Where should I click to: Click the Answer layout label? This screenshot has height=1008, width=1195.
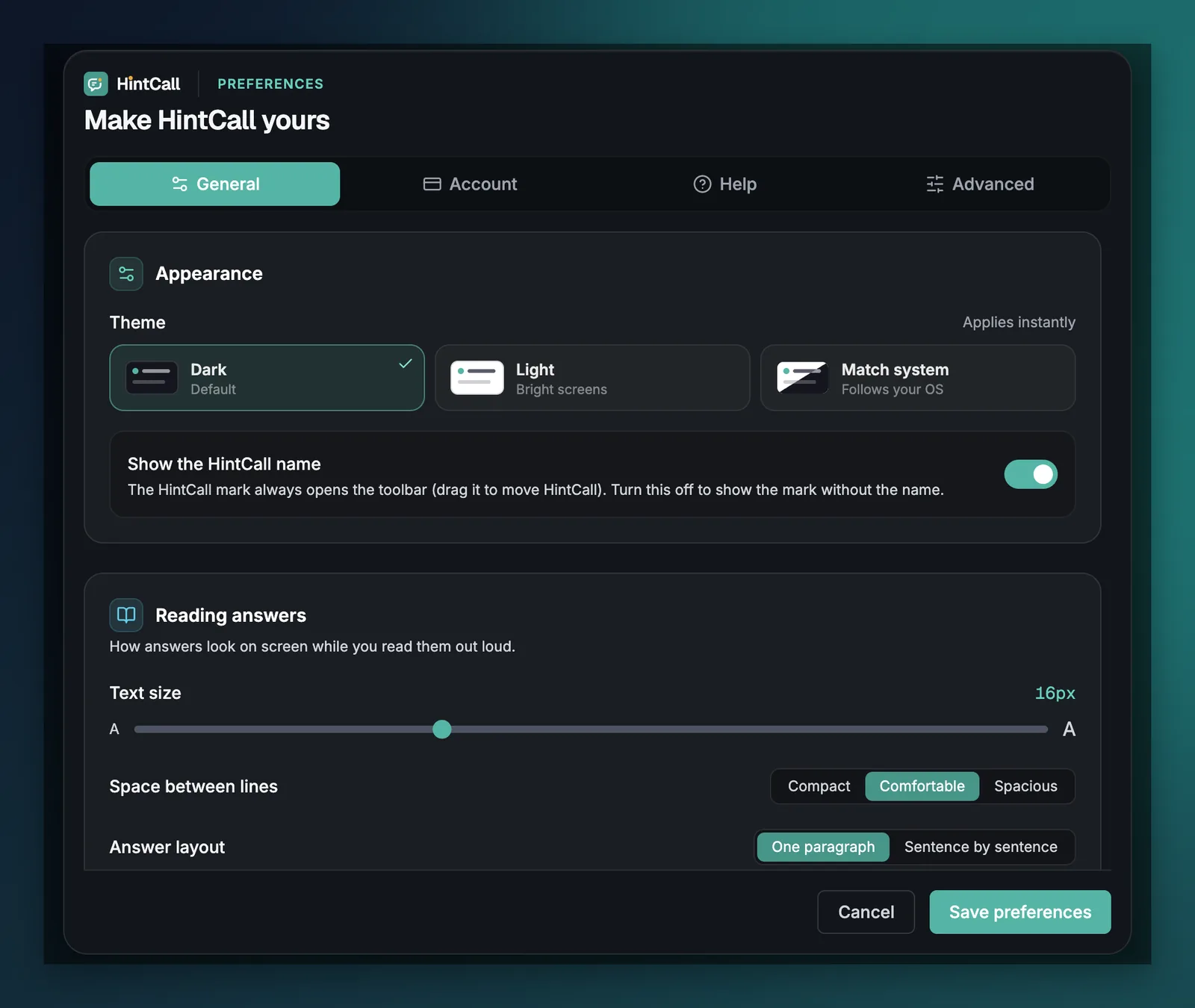(167, 847)
